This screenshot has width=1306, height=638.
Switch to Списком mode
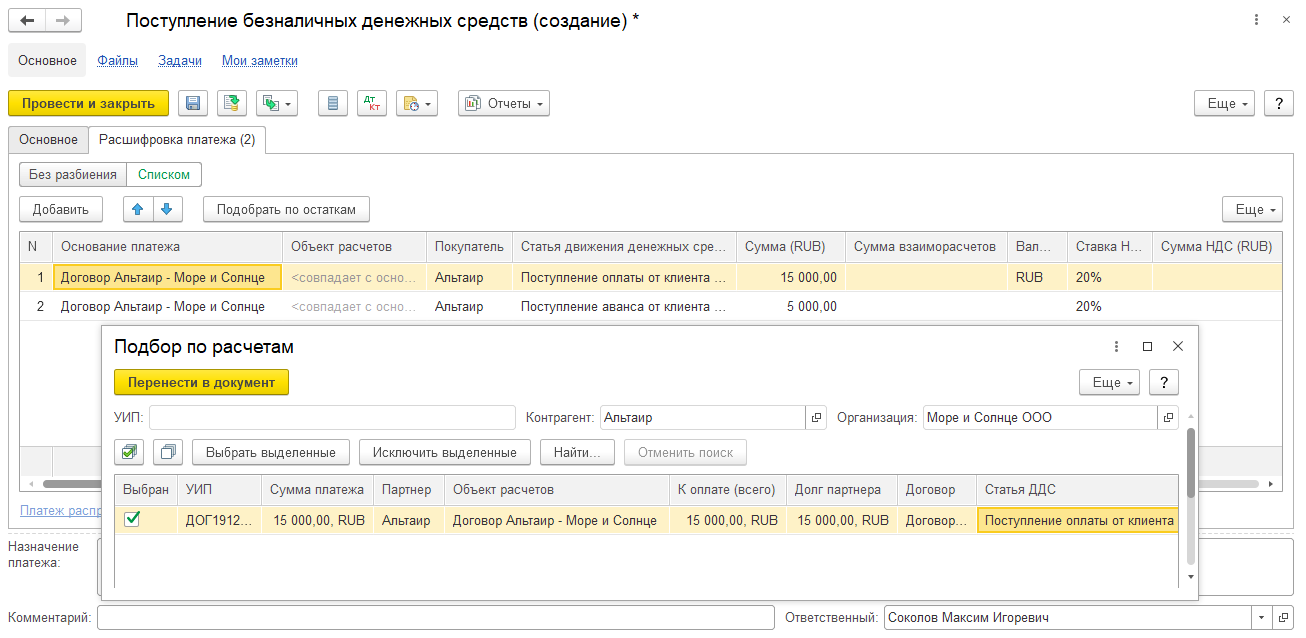[164, 174]
